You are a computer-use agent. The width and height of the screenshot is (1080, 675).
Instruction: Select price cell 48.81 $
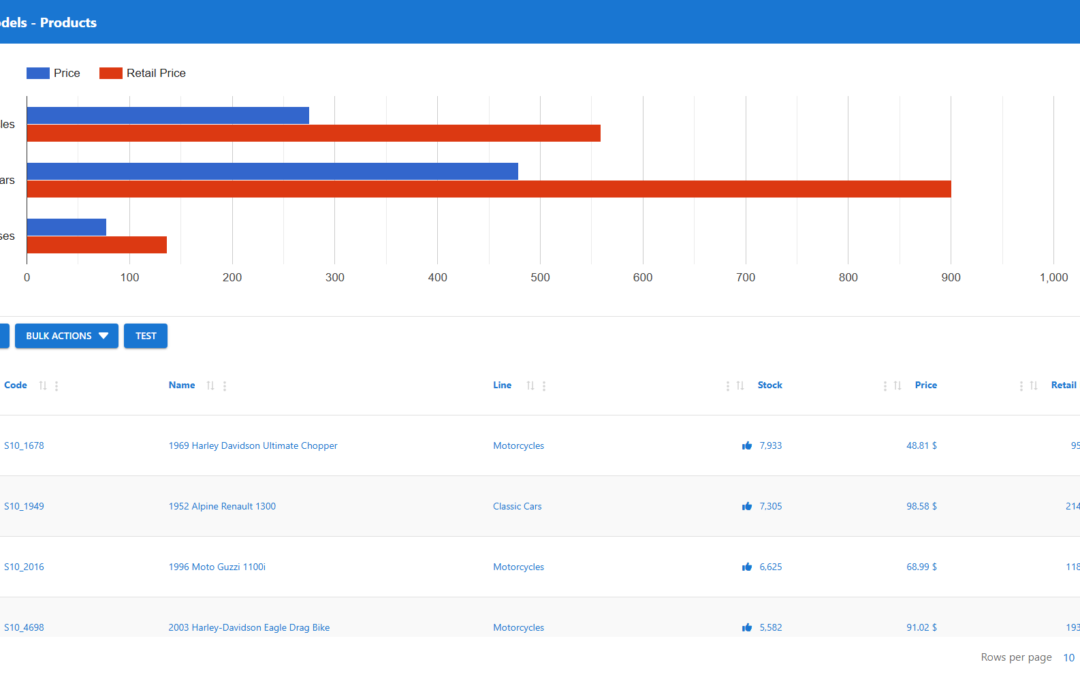click(x=922, y=446)
